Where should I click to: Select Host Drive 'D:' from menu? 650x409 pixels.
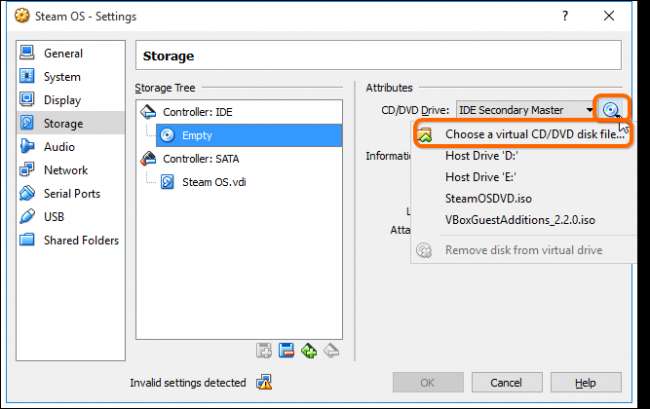coord(482,155)
